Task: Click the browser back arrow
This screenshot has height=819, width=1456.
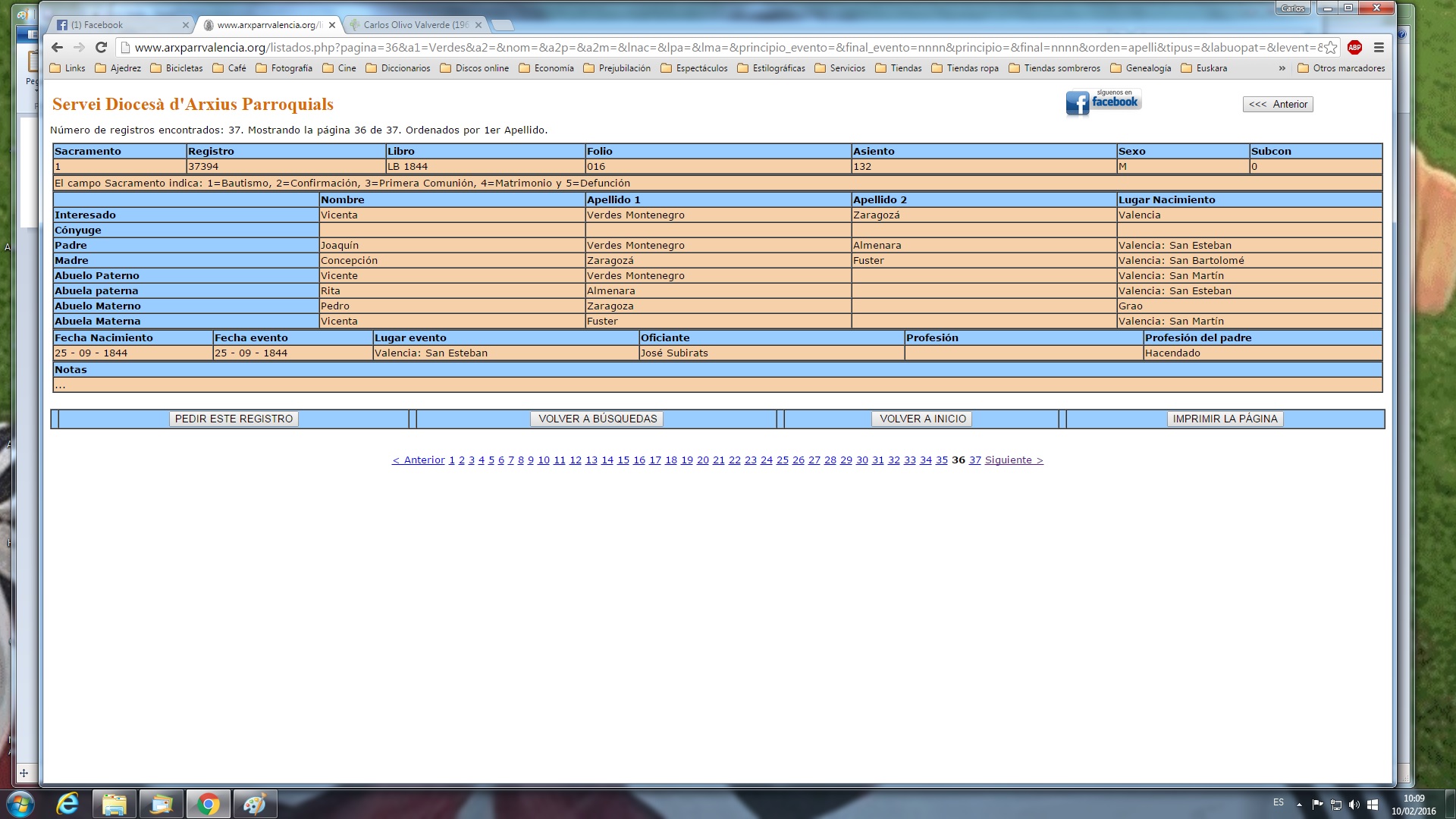Action: click(x=57, y=47)
